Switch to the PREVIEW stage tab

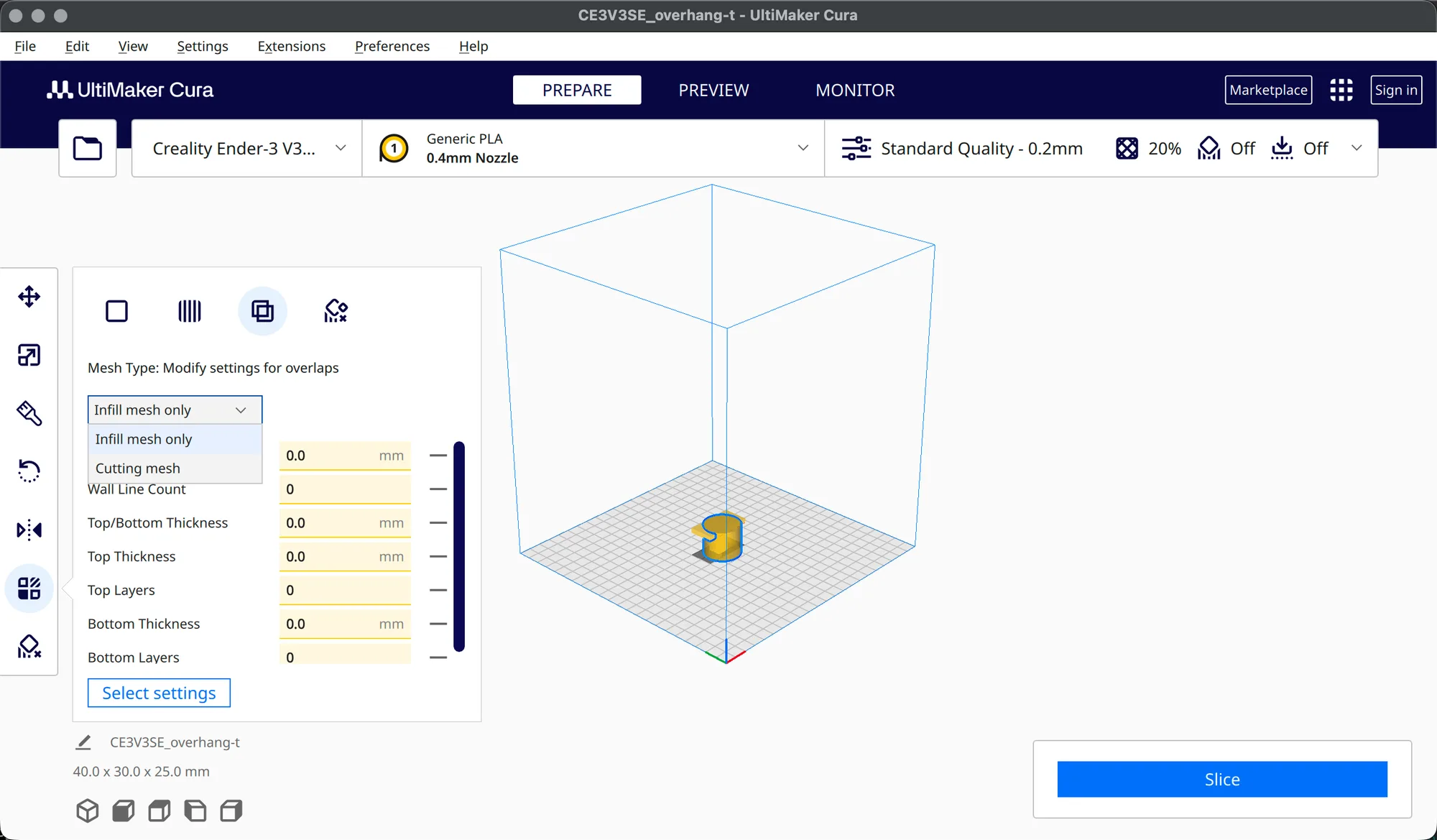713,90
